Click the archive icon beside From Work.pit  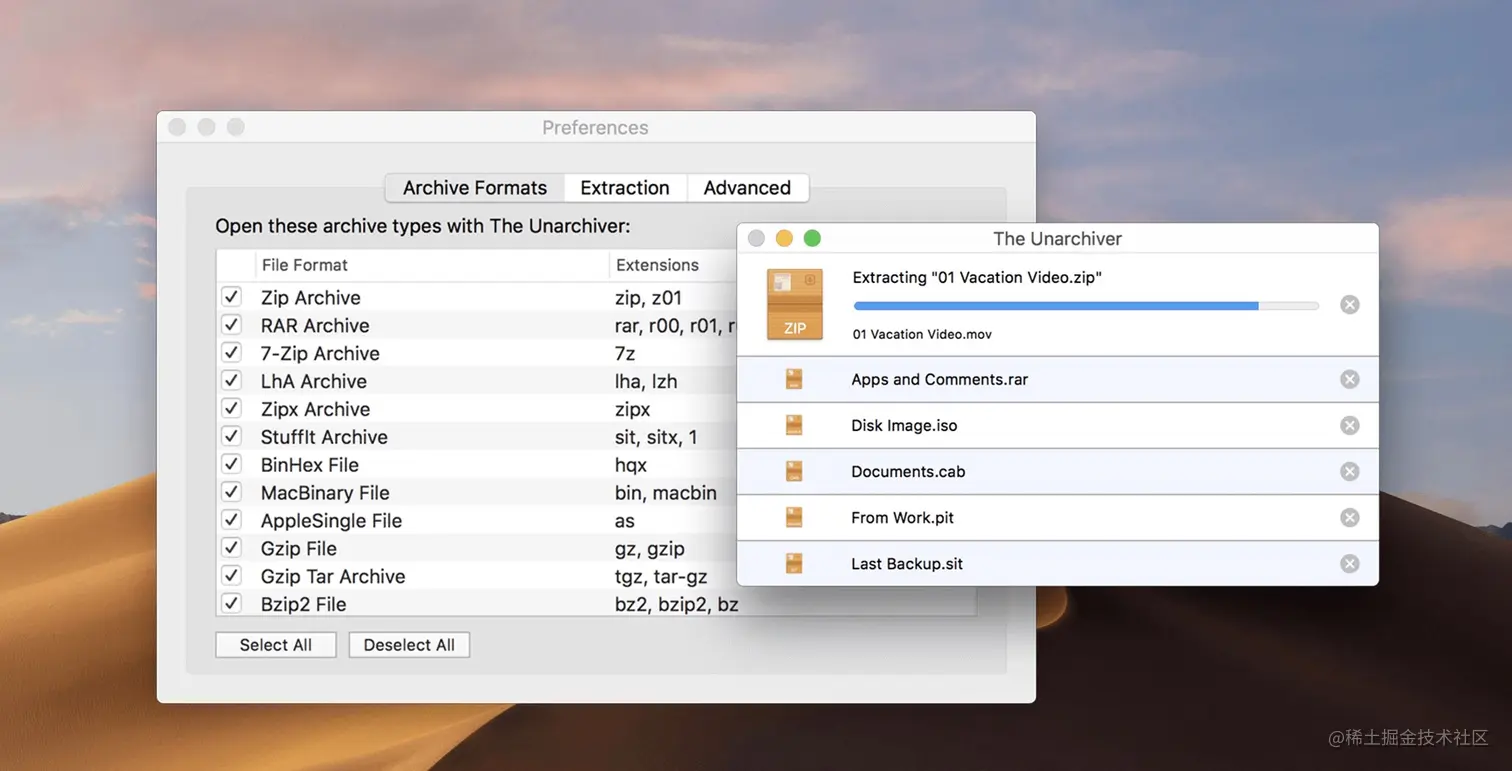pos(794,517)
